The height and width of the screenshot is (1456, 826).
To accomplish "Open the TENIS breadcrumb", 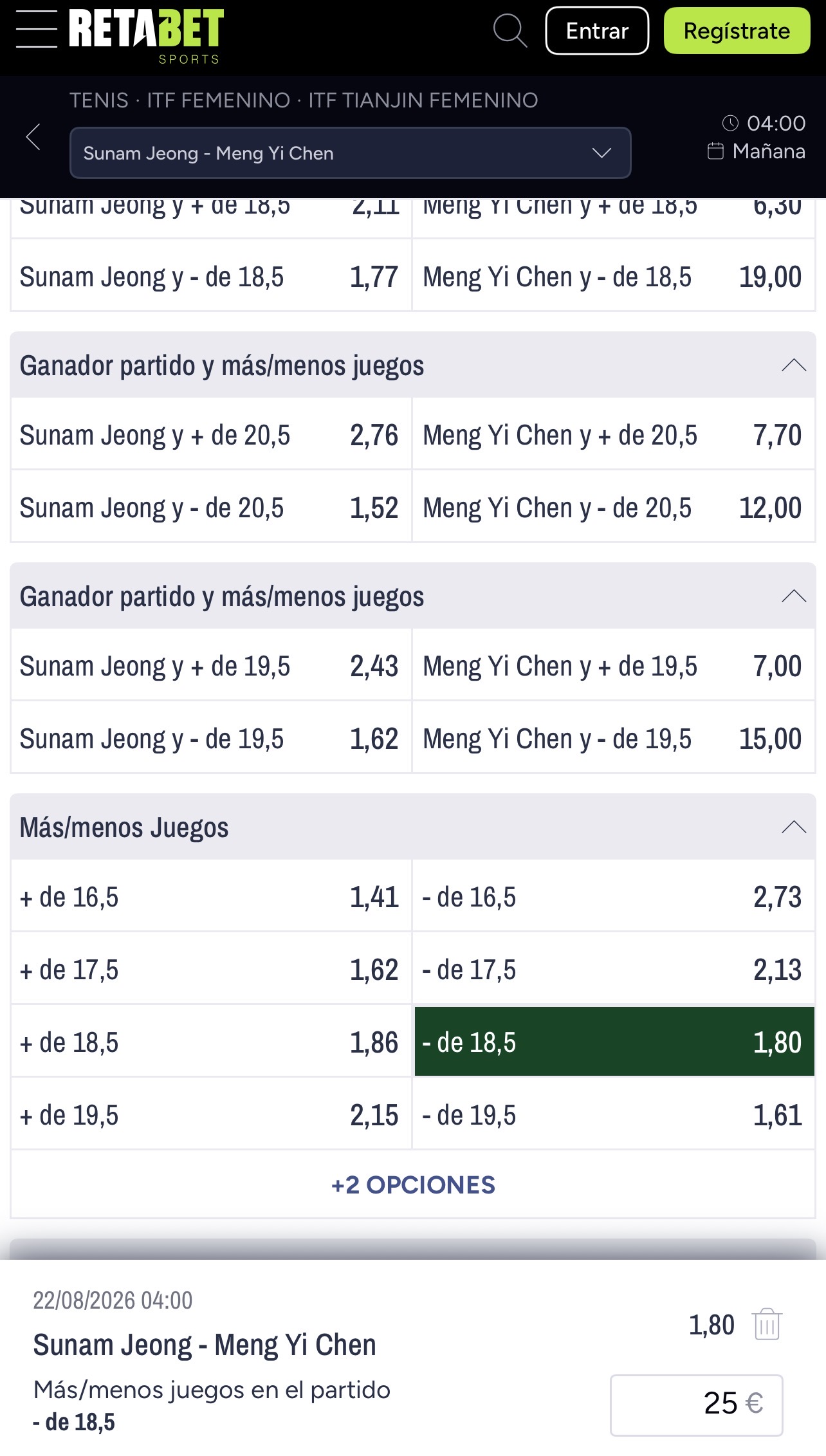I will point(99,100).
